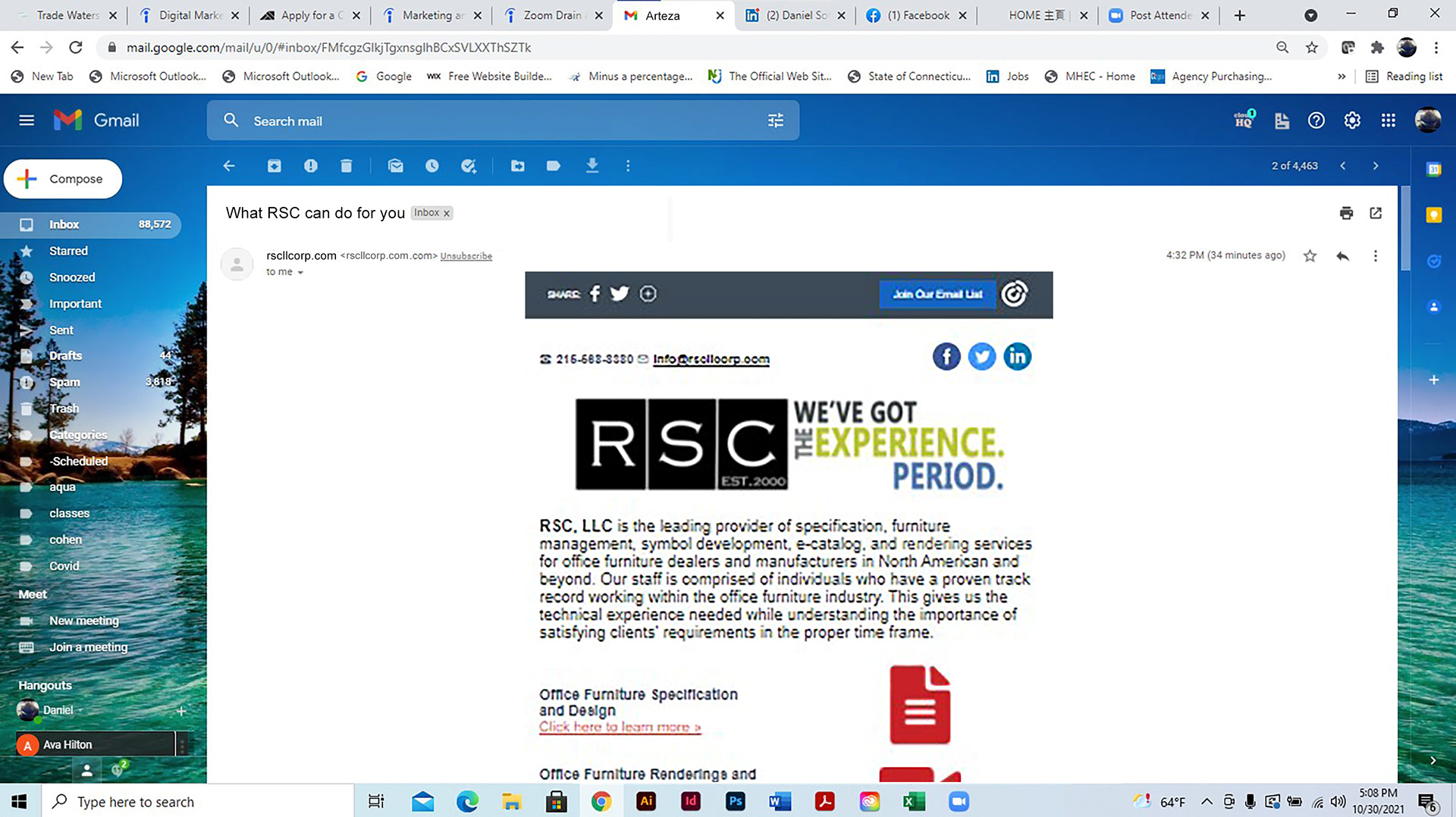
Task: Go to the newer email
Action: (1343, 166)
